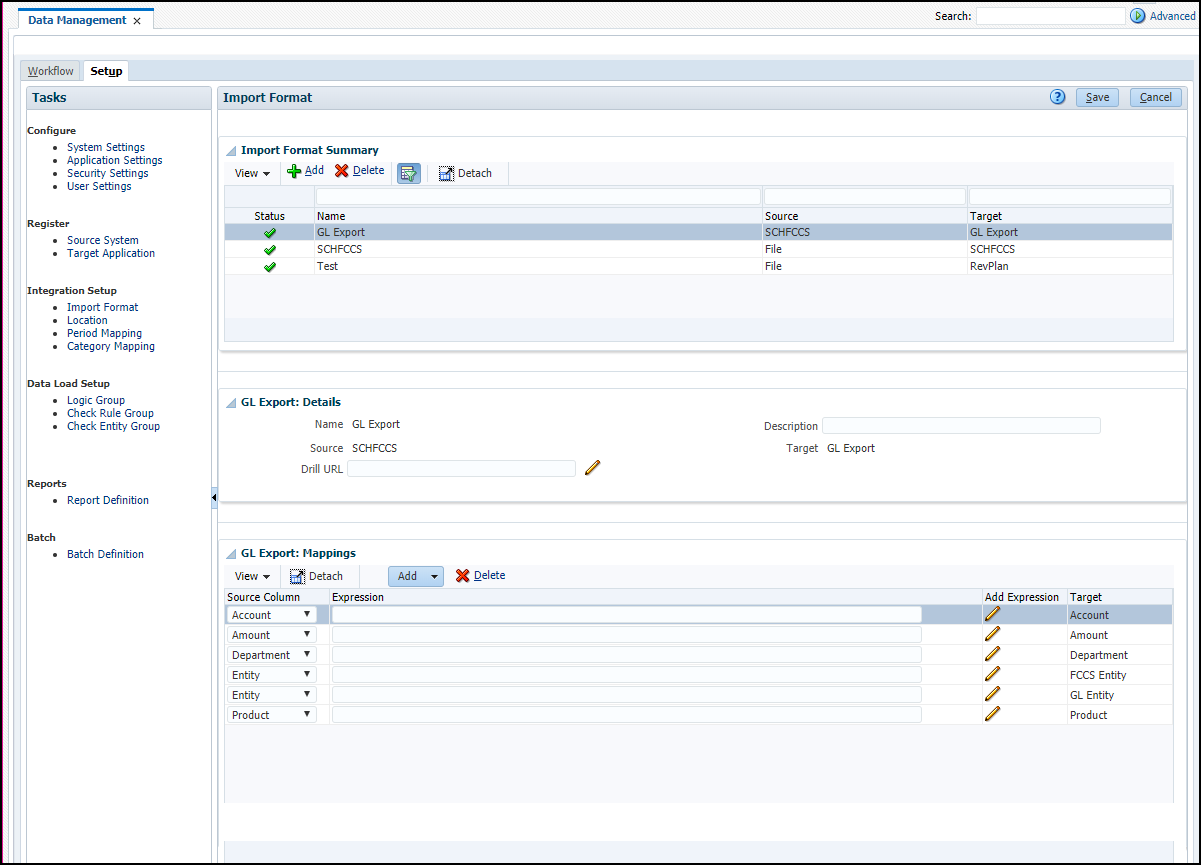Click the Add Expression pencil for Amount row
Screen dimensions: 1201x865
point(991,634)
